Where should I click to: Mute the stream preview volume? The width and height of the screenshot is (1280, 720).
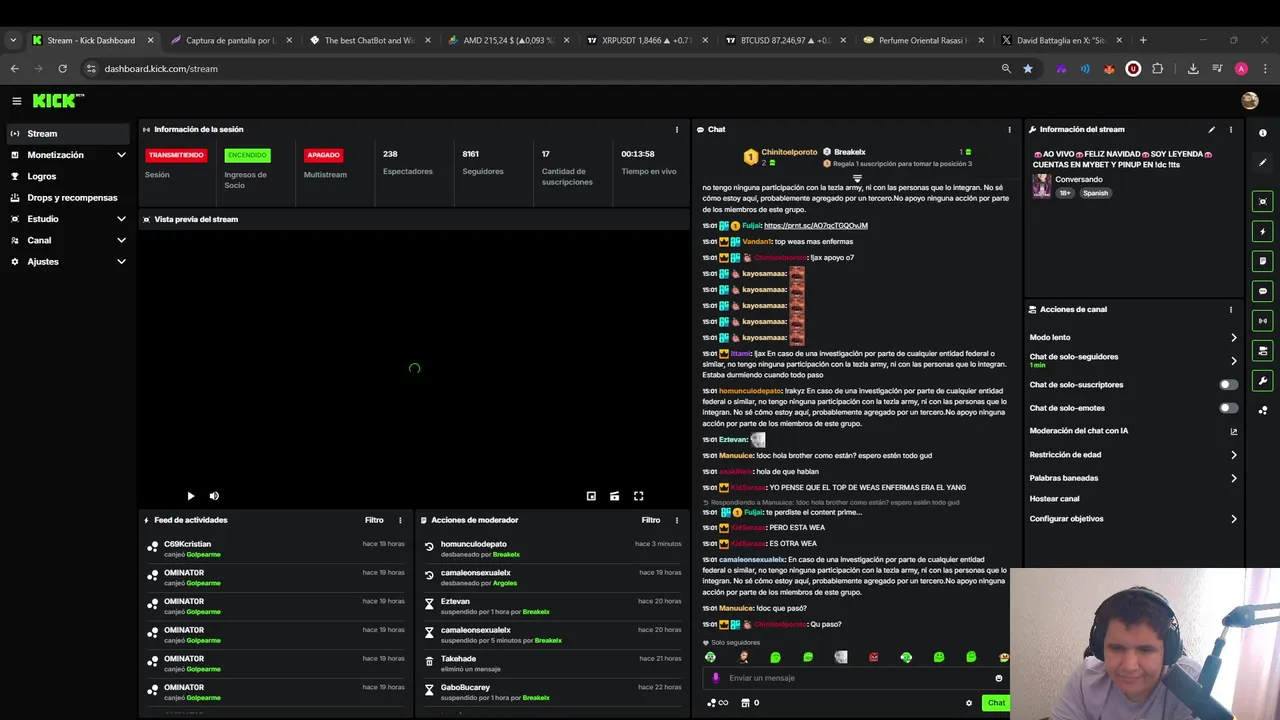(x=214, y=496)
